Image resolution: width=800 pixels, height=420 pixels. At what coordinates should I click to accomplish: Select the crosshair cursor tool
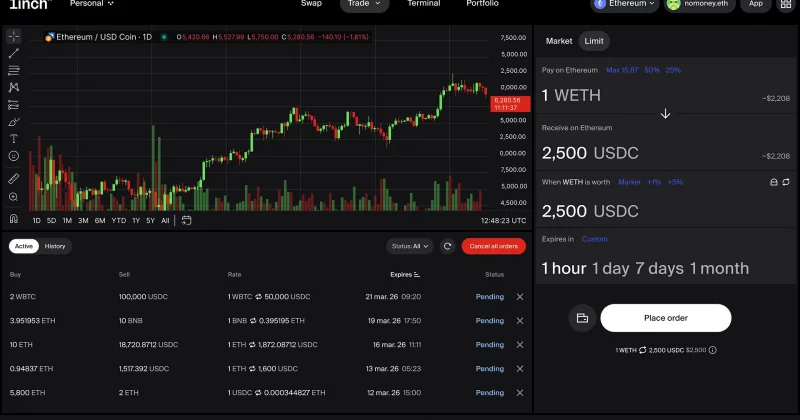point(14,36)
